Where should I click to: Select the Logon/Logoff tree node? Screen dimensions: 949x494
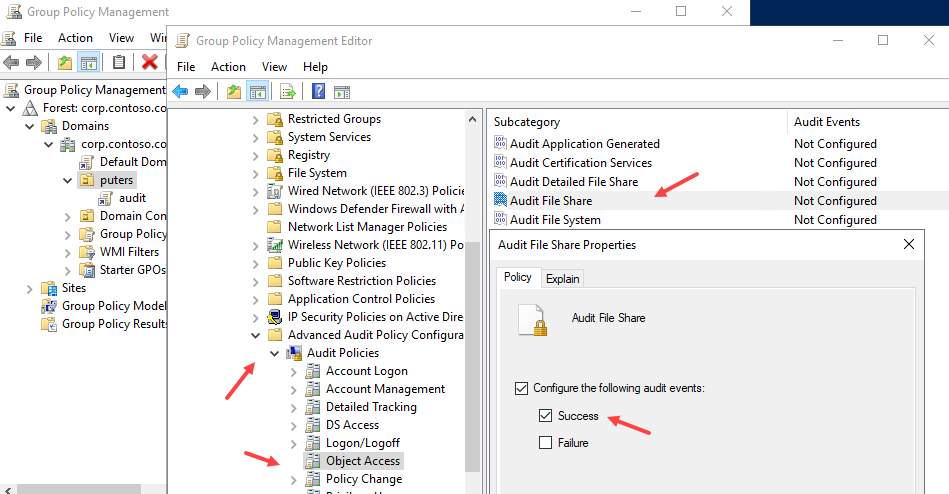click(363, 443)
